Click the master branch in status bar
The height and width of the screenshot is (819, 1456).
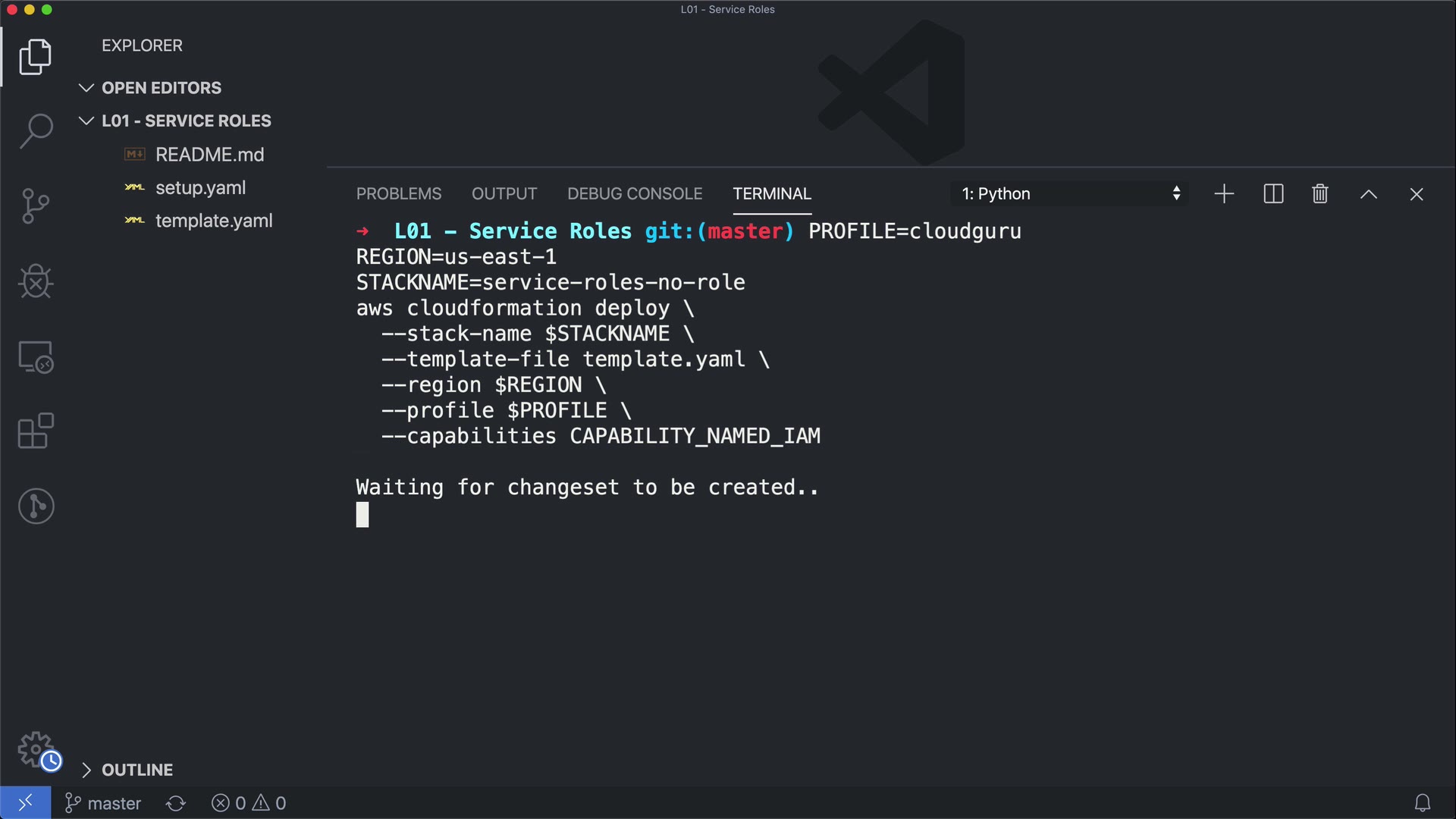(104, 803)
